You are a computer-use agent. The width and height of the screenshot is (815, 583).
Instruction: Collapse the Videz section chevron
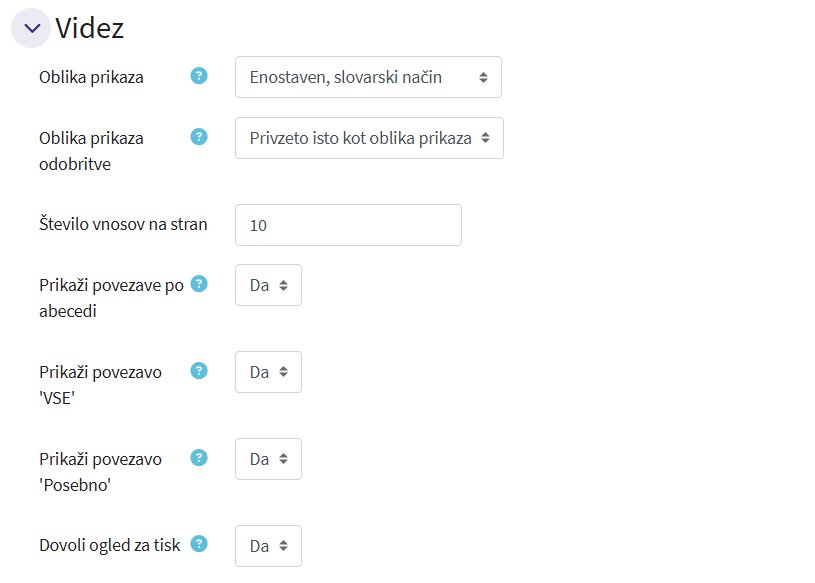pyautogui.click(x=31, y=28)
